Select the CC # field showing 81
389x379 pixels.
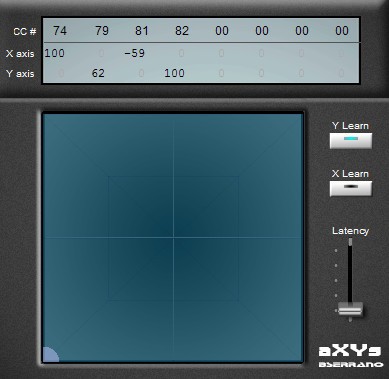point(142,31)
